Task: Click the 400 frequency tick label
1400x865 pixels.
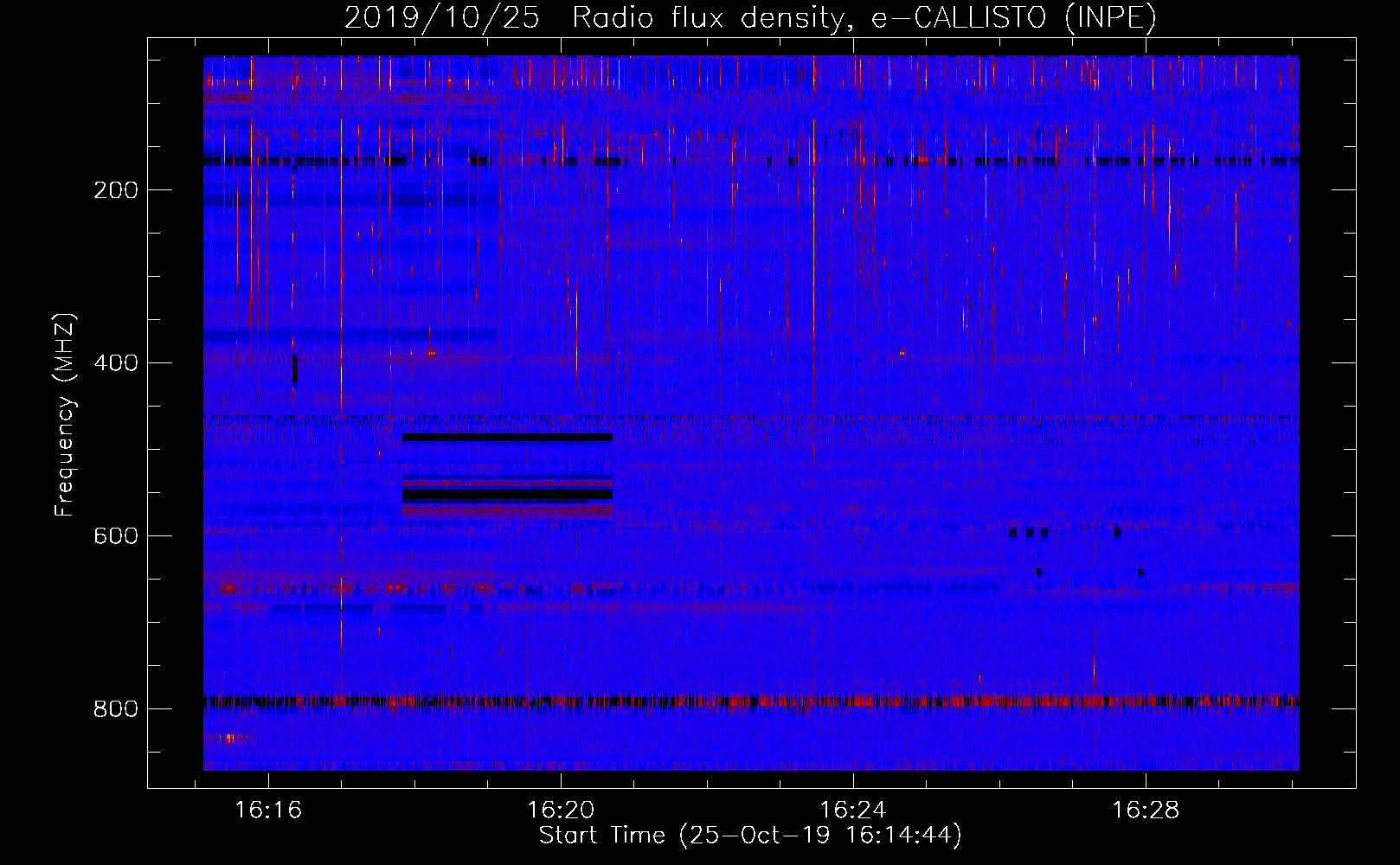Action: pos(116,363)
